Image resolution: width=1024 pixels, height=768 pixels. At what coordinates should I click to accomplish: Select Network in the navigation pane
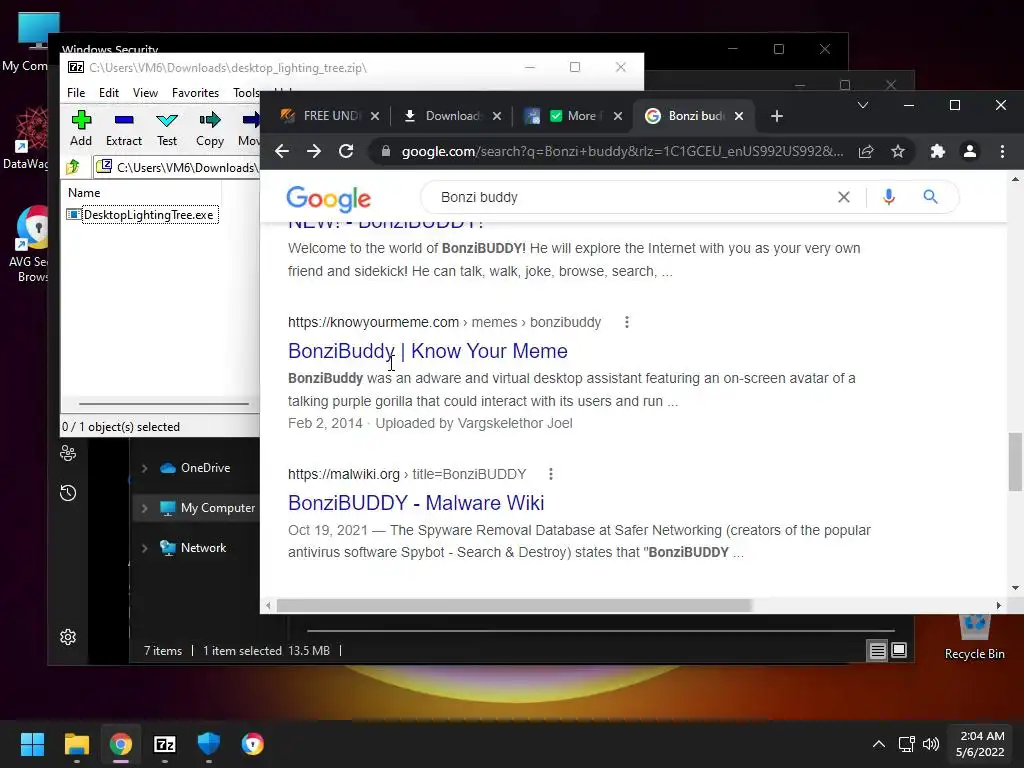click(193, 548)
